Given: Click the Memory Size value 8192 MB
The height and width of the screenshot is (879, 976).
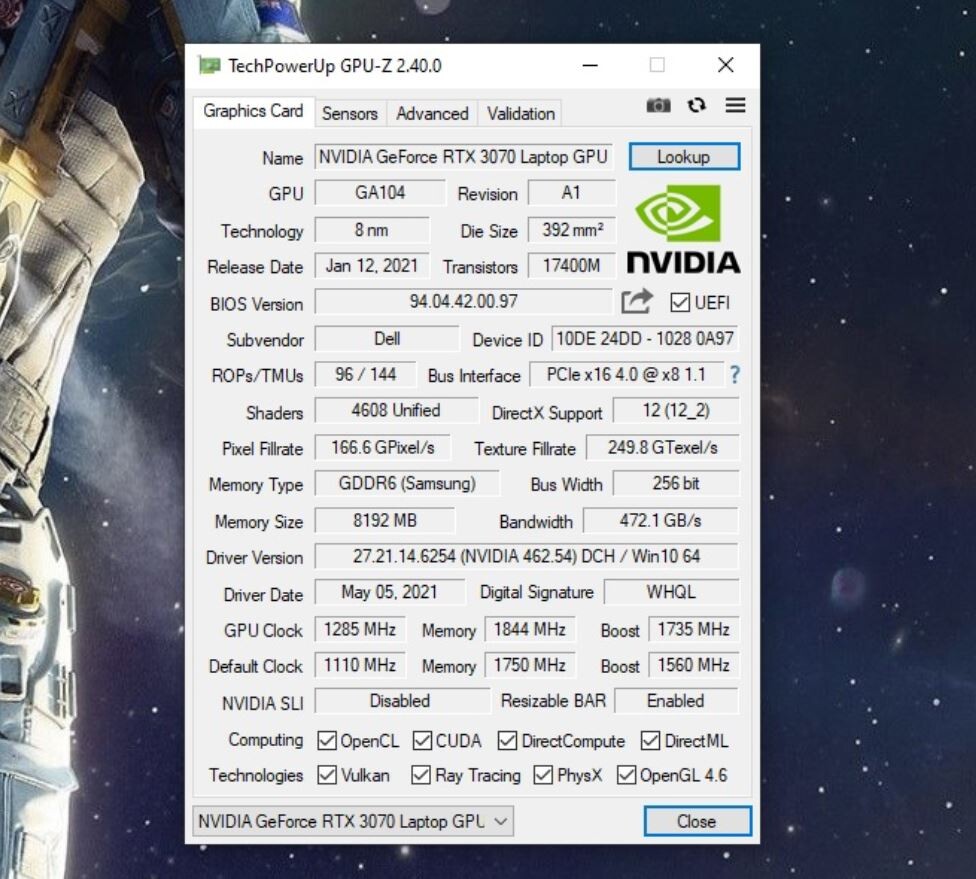Looking at the screenshot, I should click(385, 520).
